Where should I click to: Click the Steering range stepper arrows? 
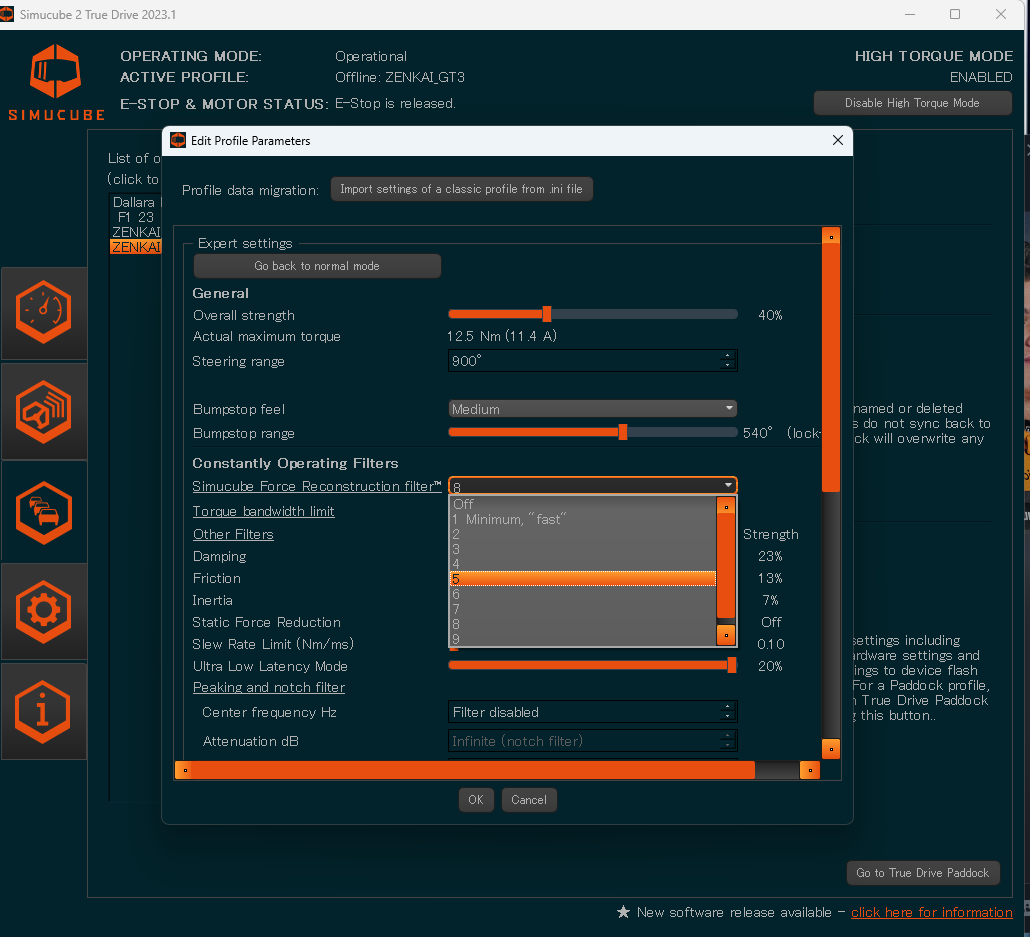(728, 361)
